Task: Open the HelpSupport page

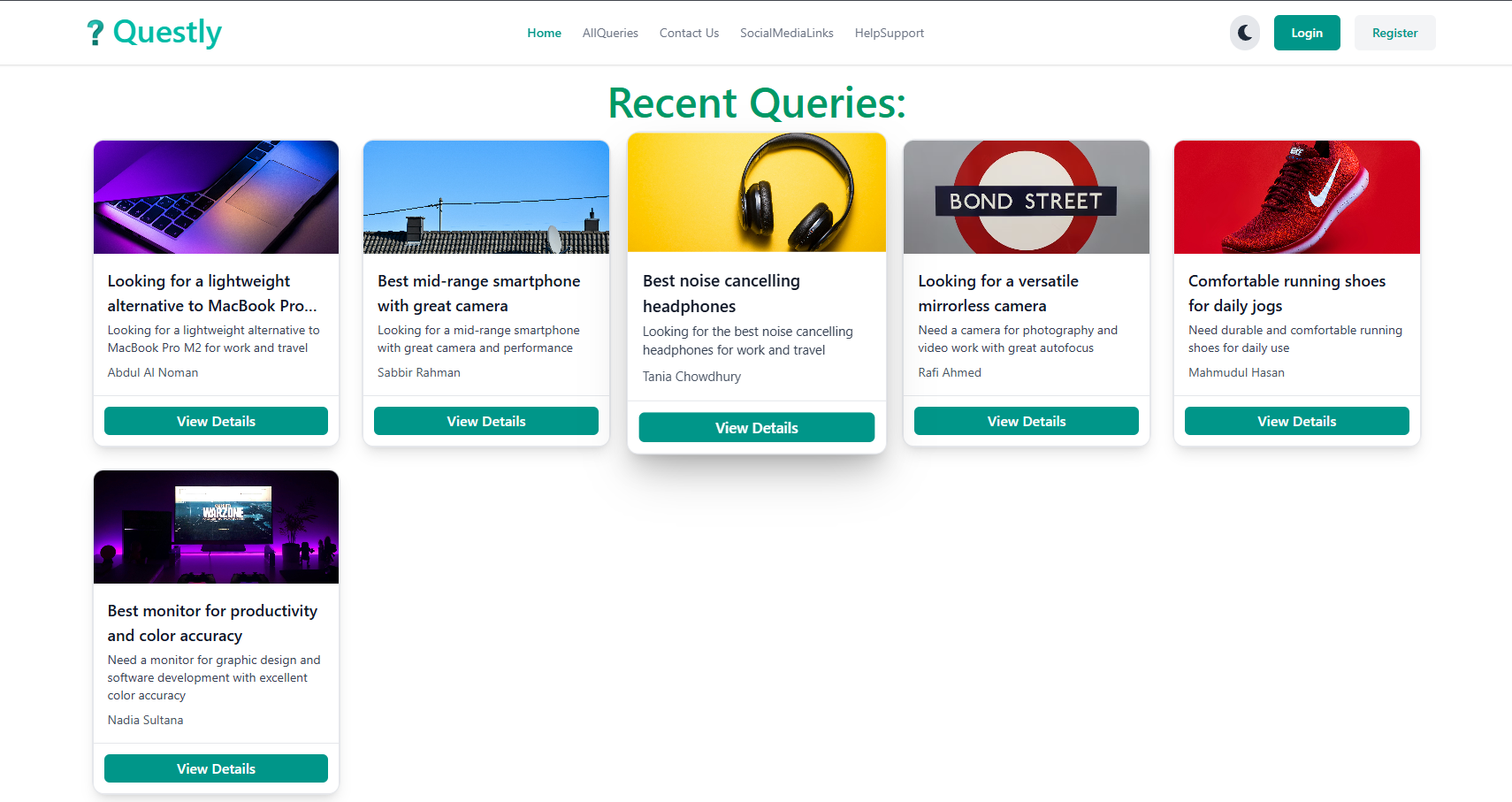Action: (x=889, y=33)
